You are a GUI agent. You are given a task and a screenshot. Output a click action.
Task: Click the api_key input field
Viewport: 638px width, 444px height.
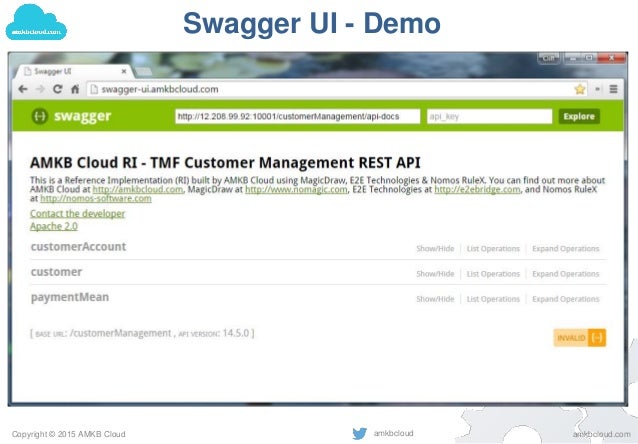tap(489, 116)
